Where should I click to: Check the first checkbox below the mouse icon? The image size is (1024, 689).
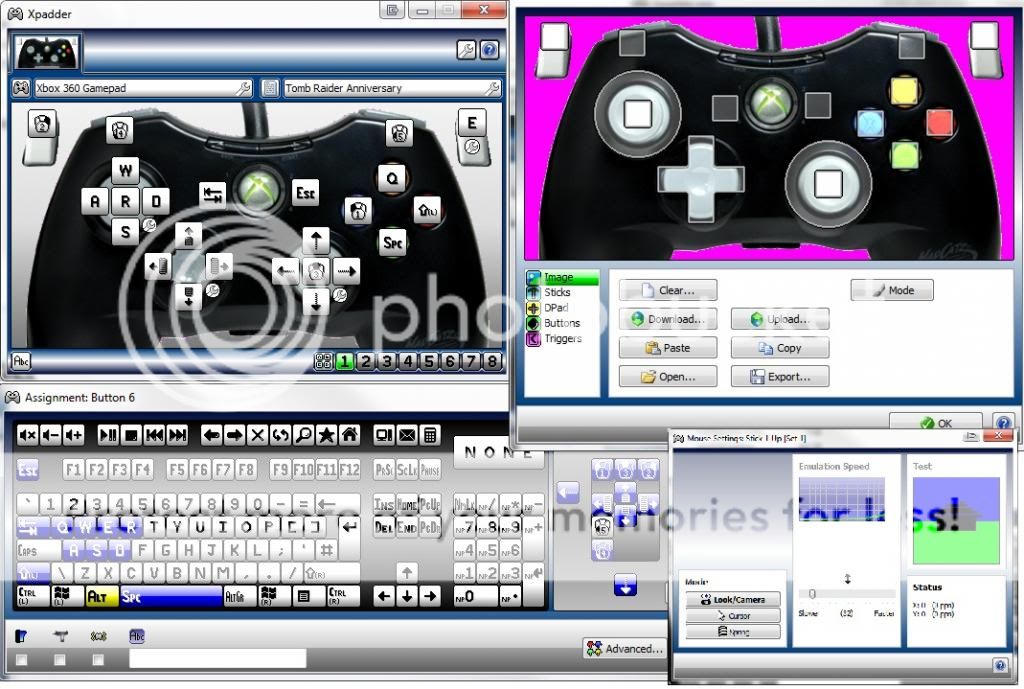(20, 659)
